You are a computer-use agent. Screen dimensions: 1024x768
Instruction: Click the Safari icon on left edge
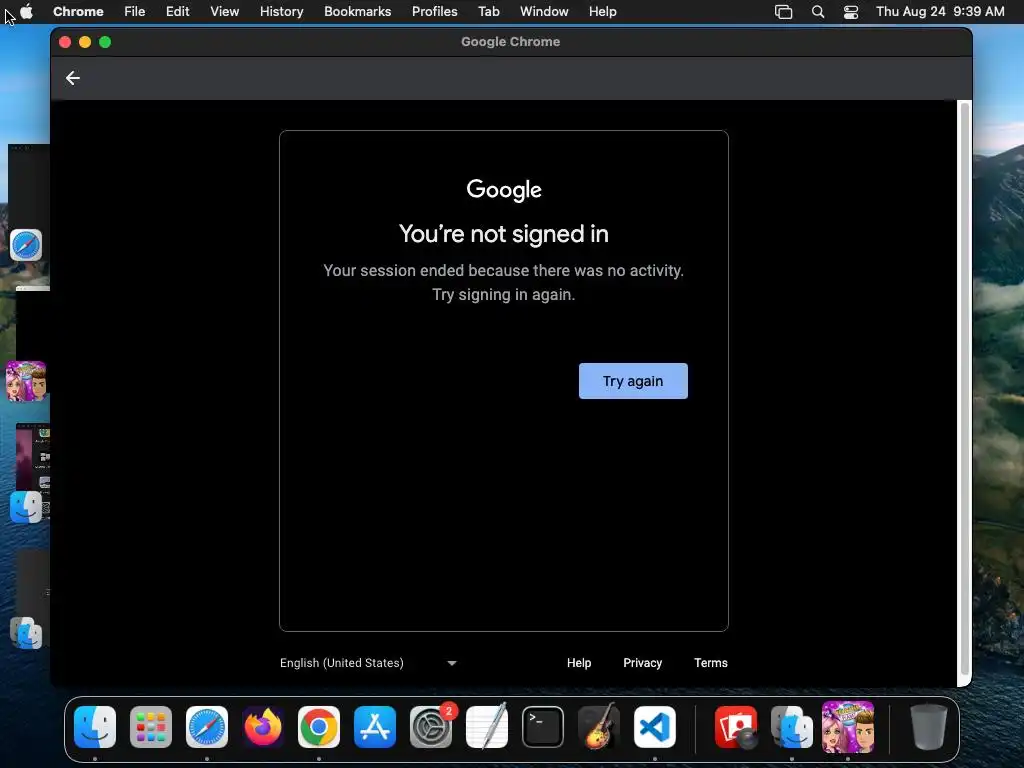click(x=26, y=246)
